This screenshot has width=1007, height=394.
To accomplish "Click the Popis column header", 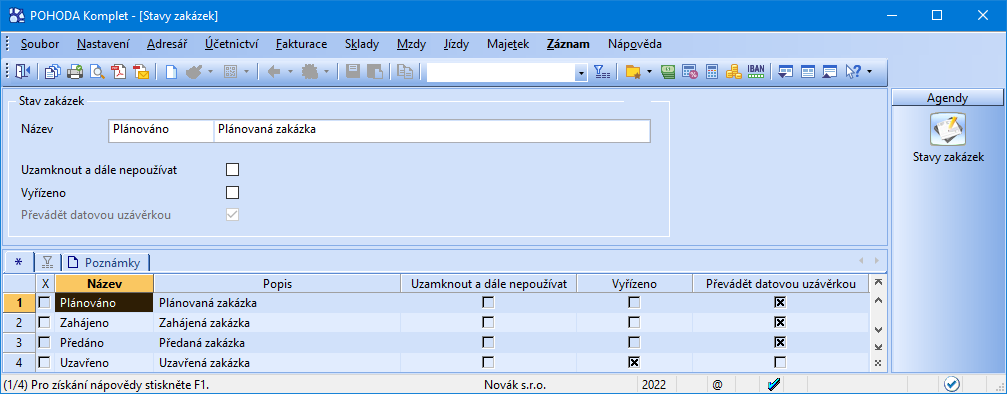I will [x=277, y=283].
